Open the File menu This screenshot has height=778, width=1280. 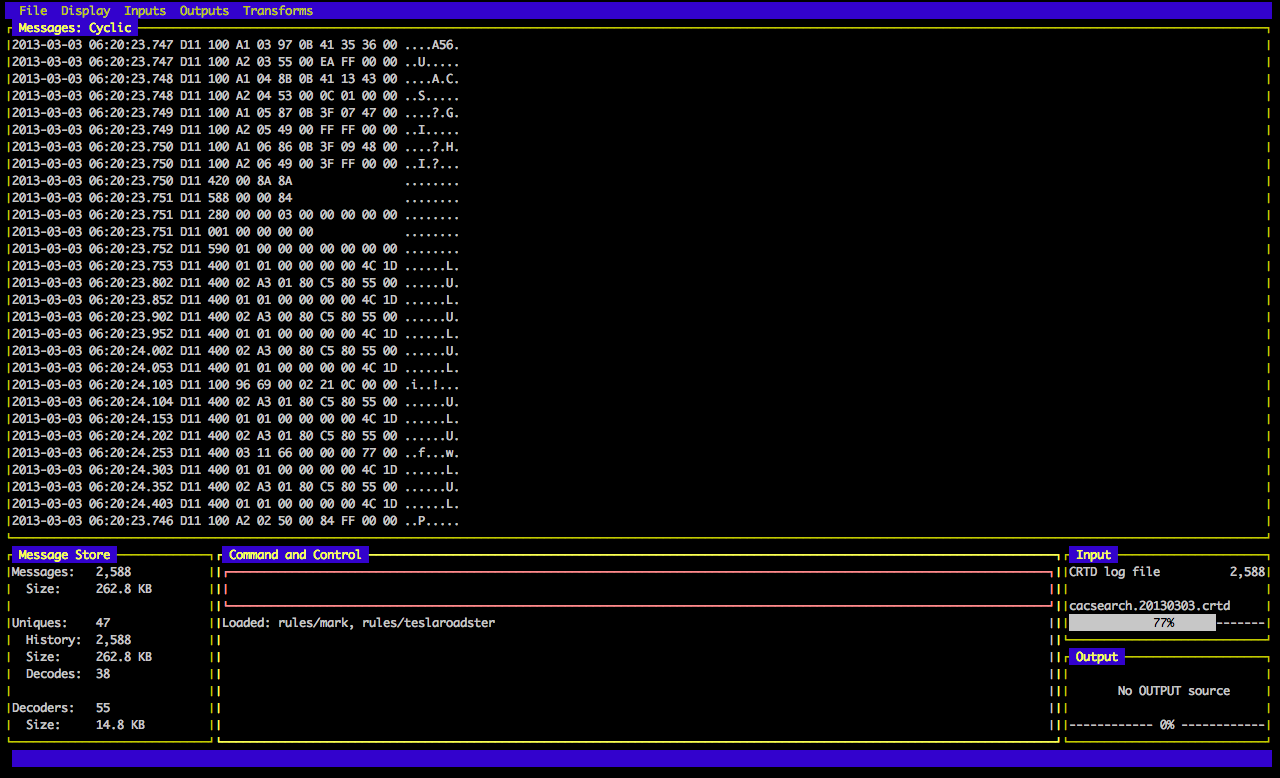(x=33, y=11)
